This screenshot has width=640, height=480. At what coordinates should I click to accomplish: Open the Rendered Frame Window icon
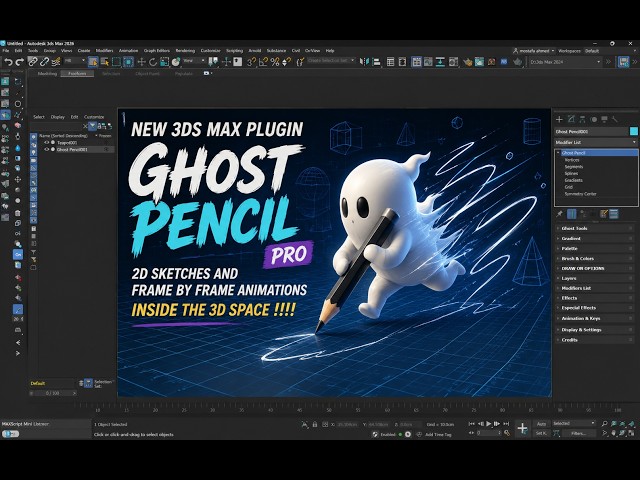pos(479,62)
